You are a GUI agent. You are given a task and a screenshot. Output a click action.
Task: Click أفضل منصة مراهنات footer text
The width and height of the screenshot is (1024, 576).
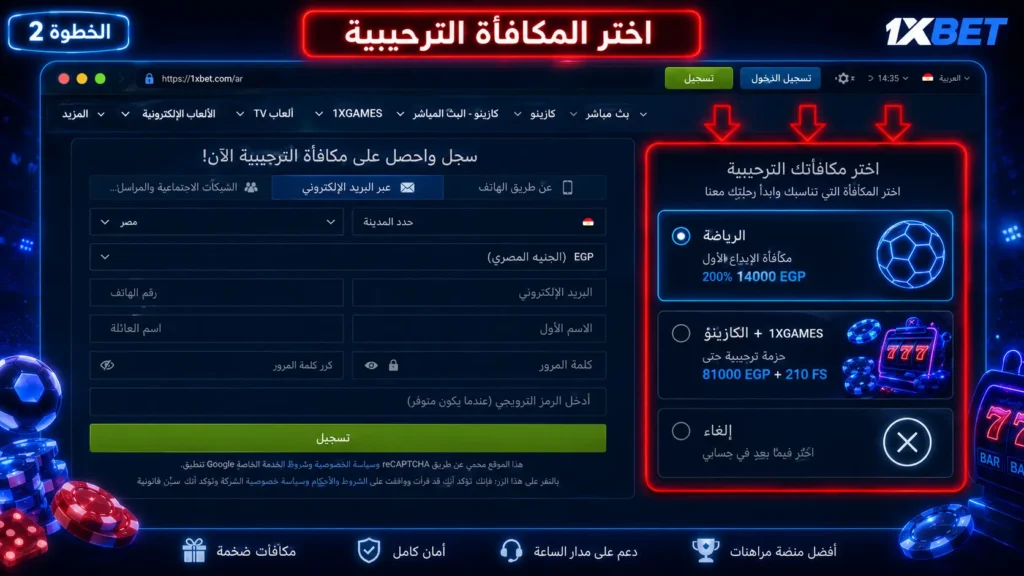[782, 552]
